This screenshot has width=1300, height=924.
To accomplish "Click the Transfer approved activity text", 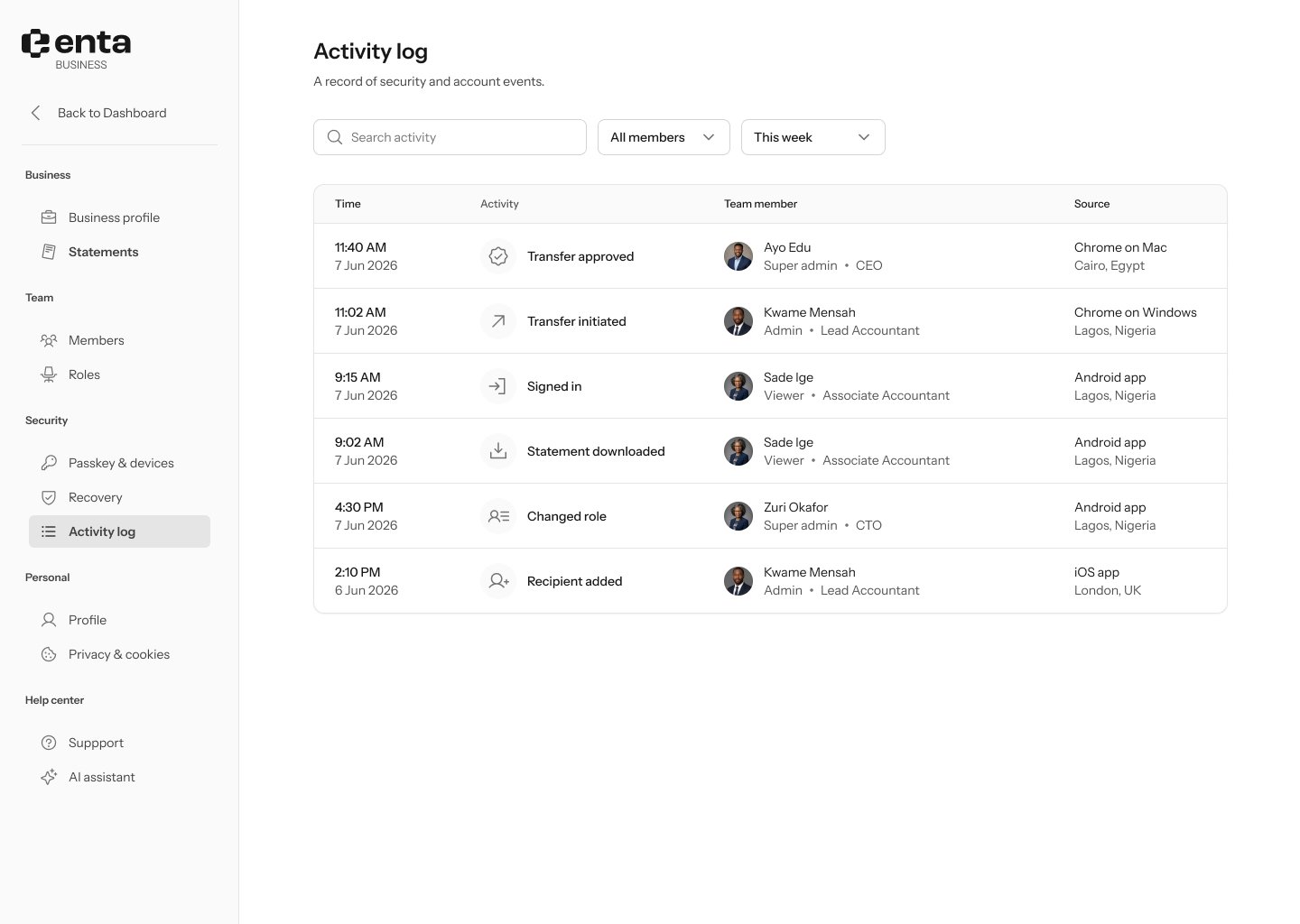I will [x=580, y=256].
